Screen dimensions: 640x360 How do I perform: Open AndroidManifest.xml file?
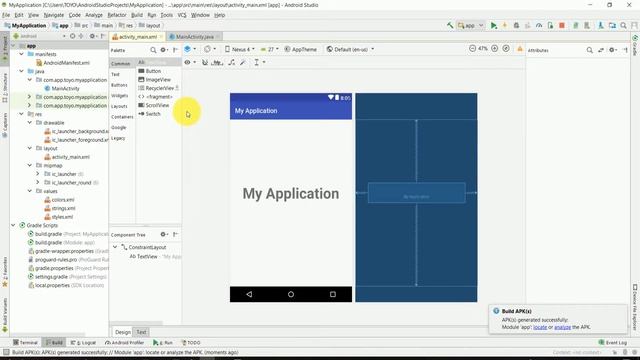point(63,63)
